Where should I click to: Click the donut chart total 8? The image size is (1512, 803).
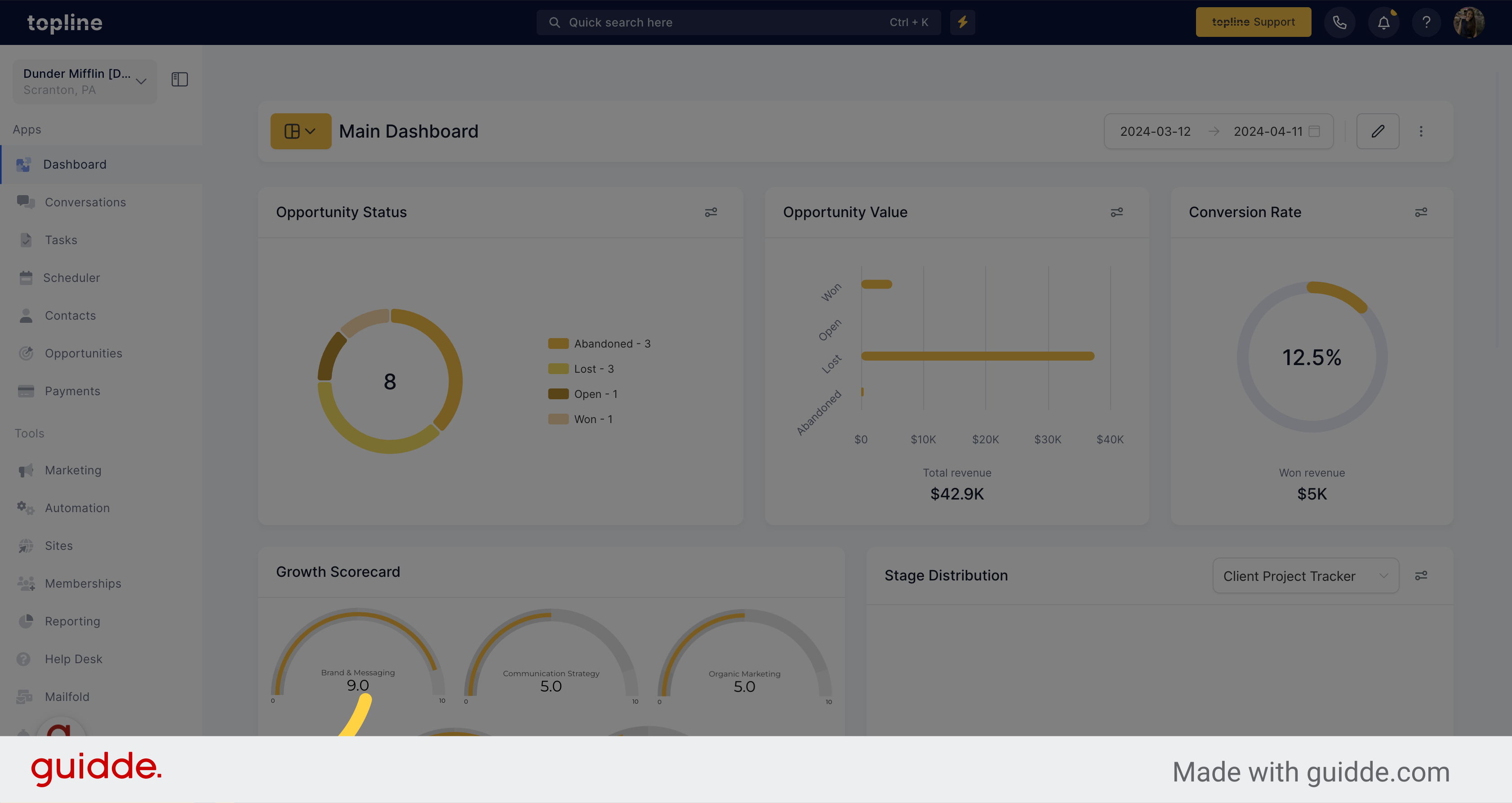[x=390, y=382]
